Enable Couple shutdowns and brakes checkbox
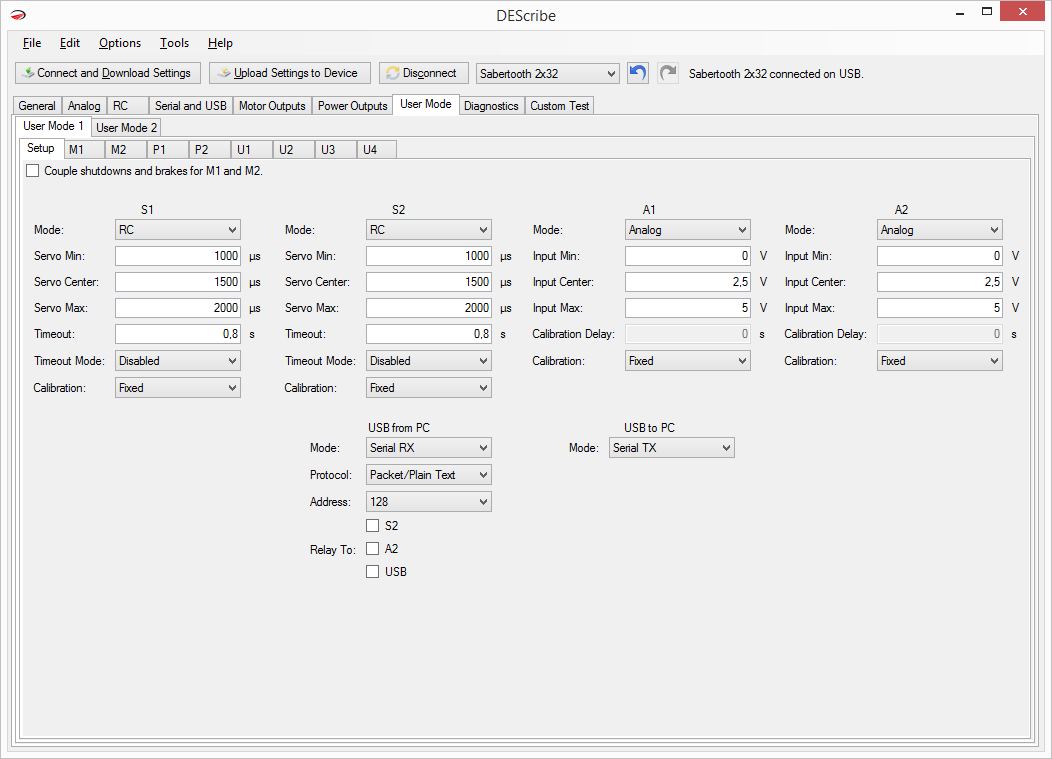 click(x=33, y=171)
